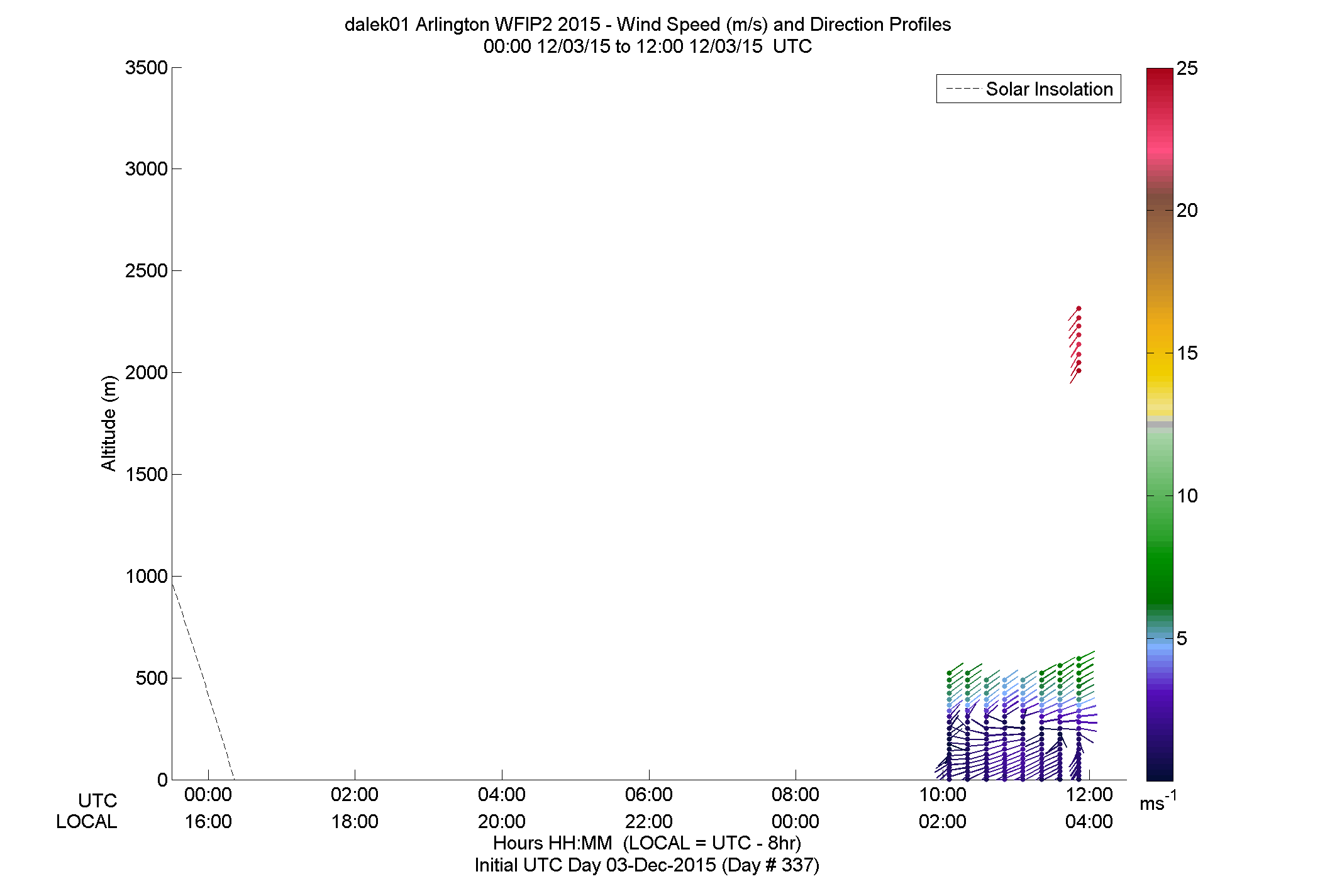The width and height of the screenshot is (1320, 896).
Task: Click the 2500 altitude tick label
Action: [x=146, y=270]
